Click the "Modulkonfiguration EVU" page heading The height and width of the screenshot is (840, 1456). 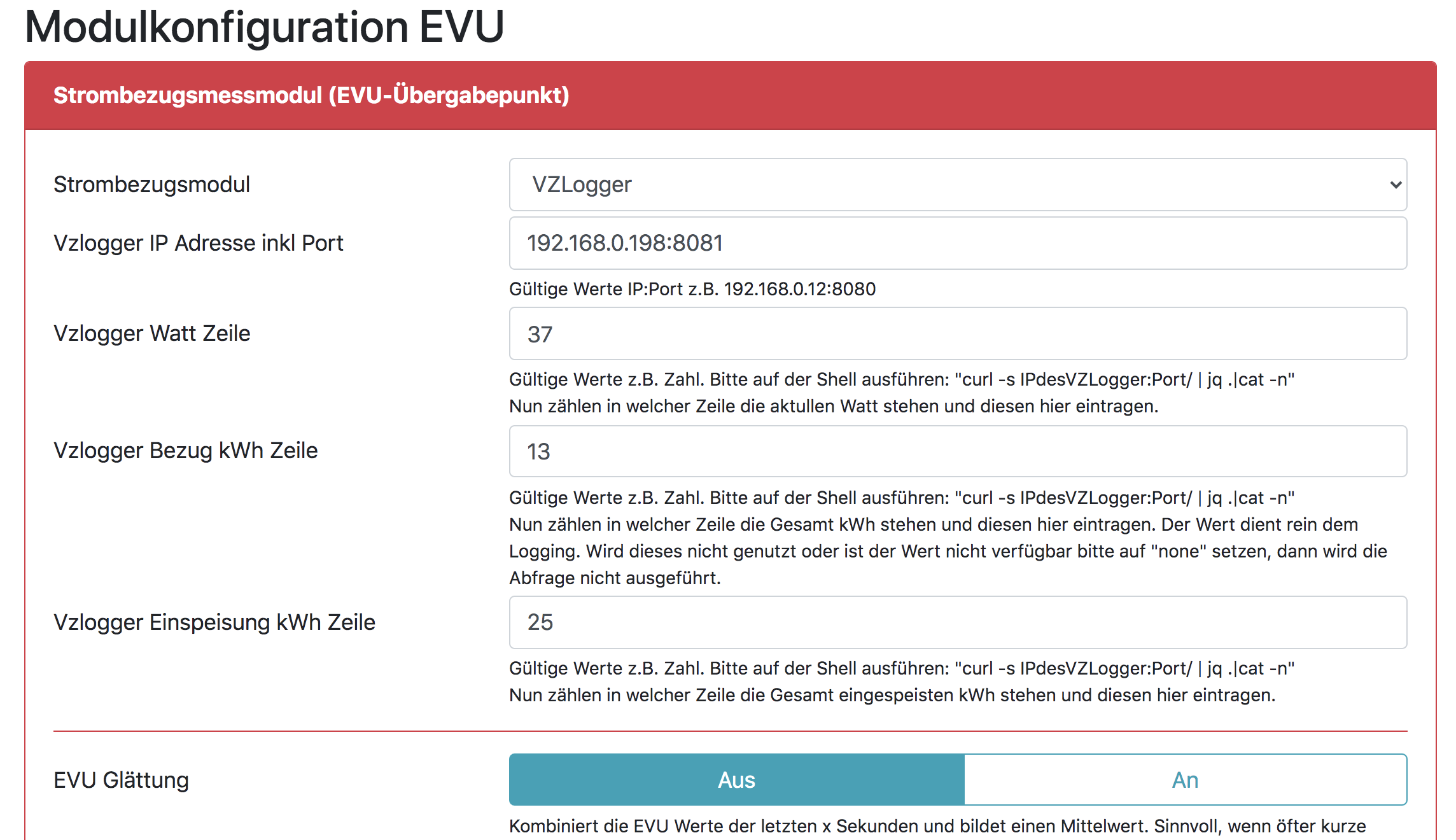(x=264, y=27)
